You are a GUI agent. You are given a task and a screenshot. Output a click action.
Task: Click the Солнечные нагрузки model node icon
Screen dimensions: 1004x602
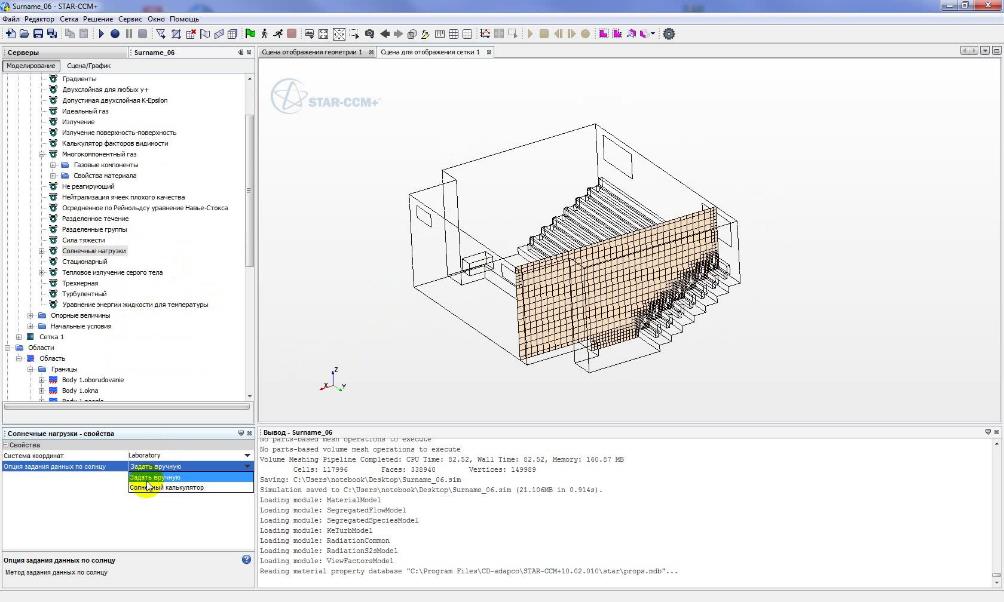tap(53, 251)
